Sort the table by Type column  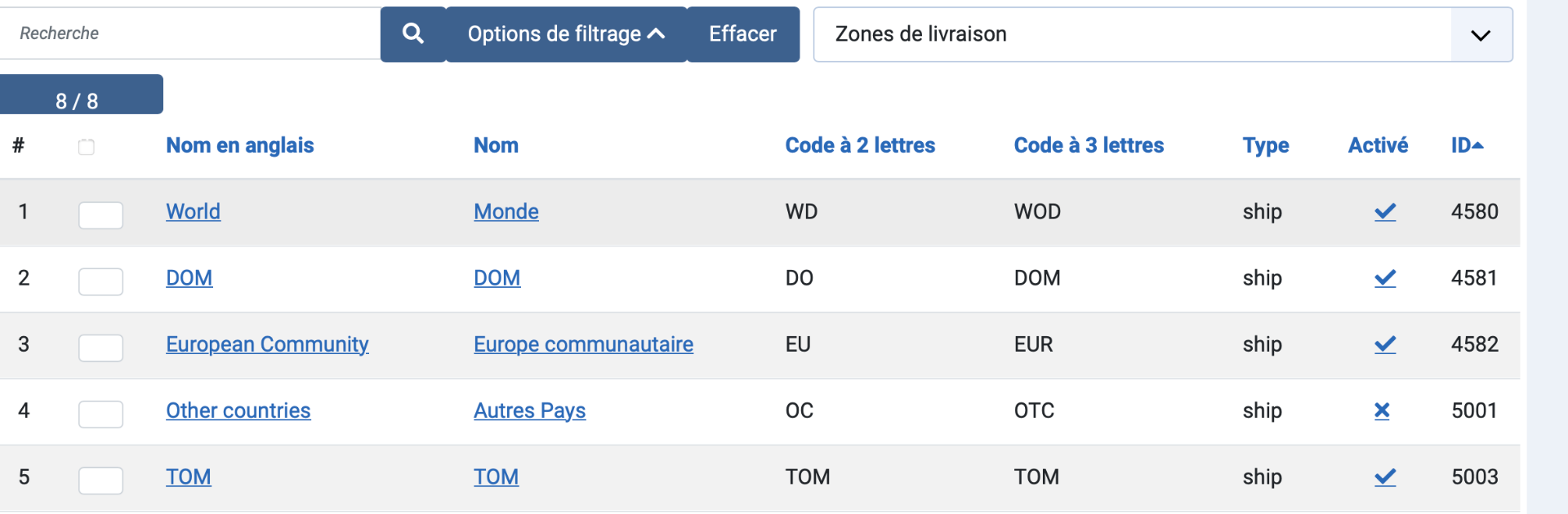click(x=1265, y=145)
